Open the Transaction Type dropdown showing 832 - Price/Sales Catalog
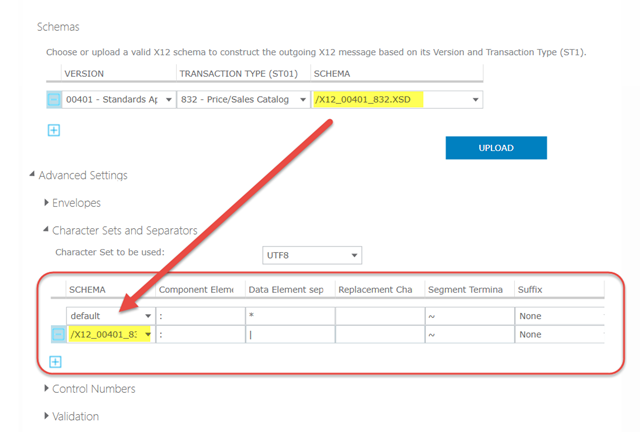Viewport: 640px width, 432px height. [x=243, y=99]
